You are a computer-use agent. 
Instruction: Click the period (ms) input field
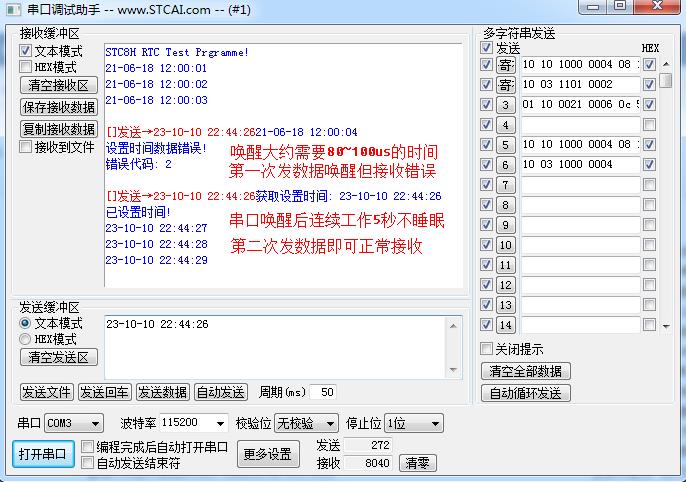pos(323,392)
